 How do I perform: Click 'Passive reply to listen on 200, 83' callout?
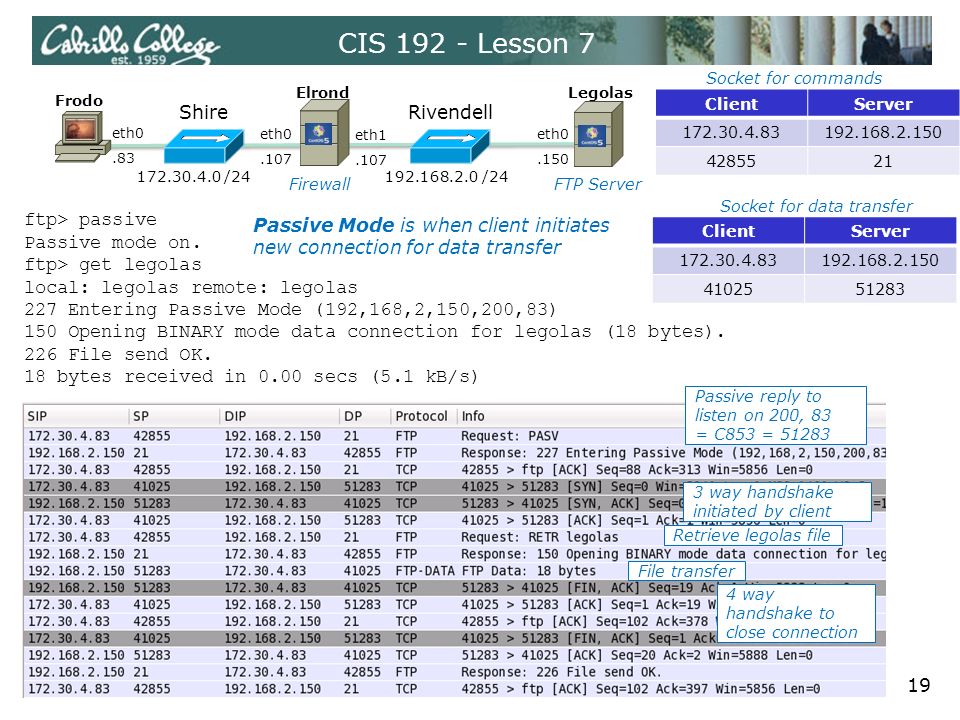tap(776, 415)
